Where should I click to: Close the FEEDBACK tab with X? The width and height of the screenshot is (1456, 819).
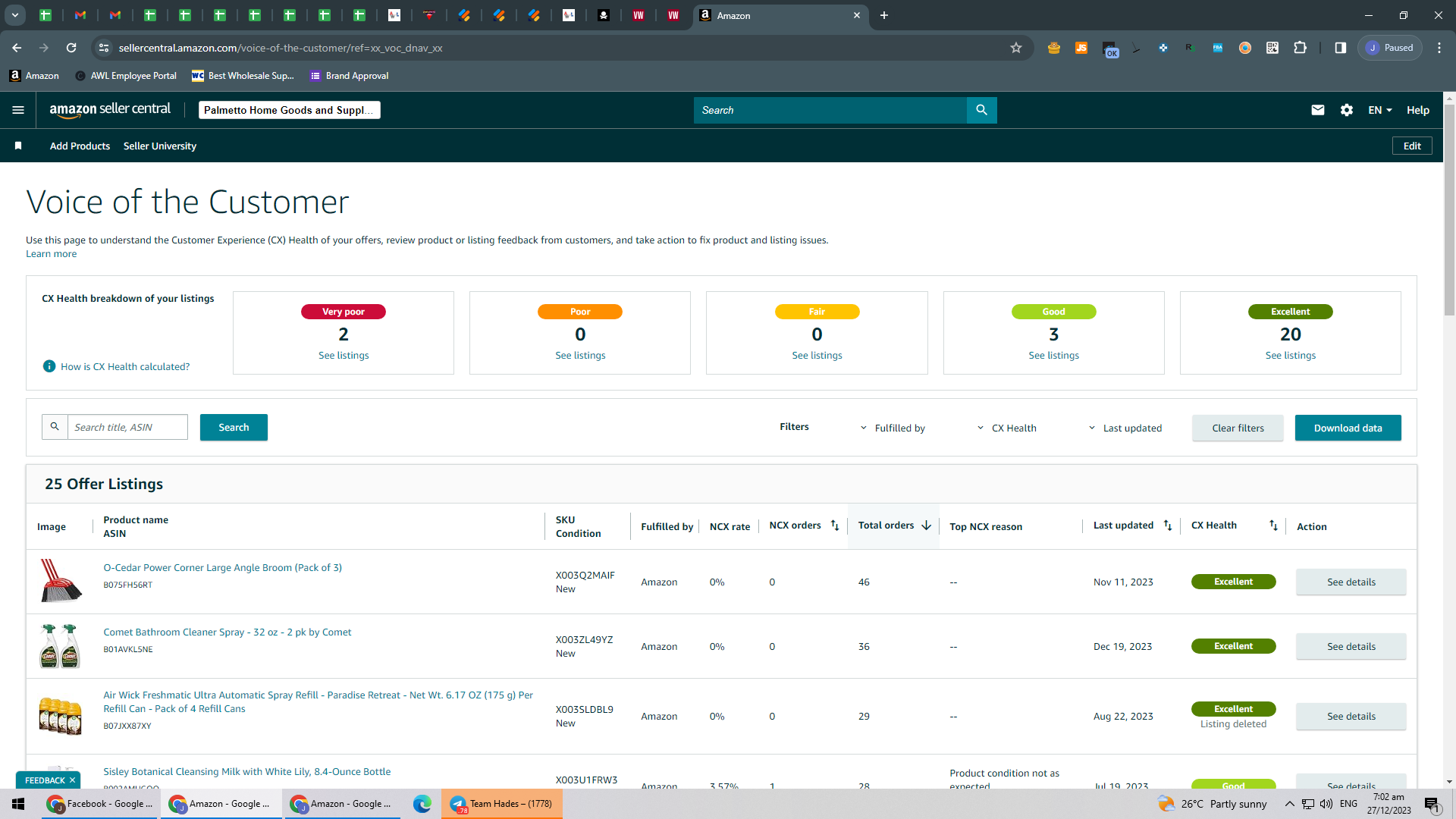point(73,780)
